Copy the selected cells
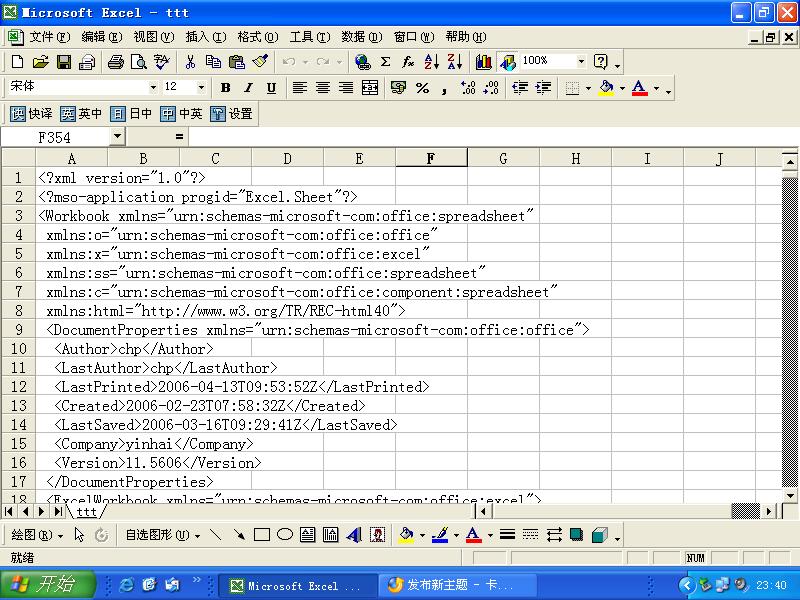Screen dimensions: 800x600 pos(213,62)
